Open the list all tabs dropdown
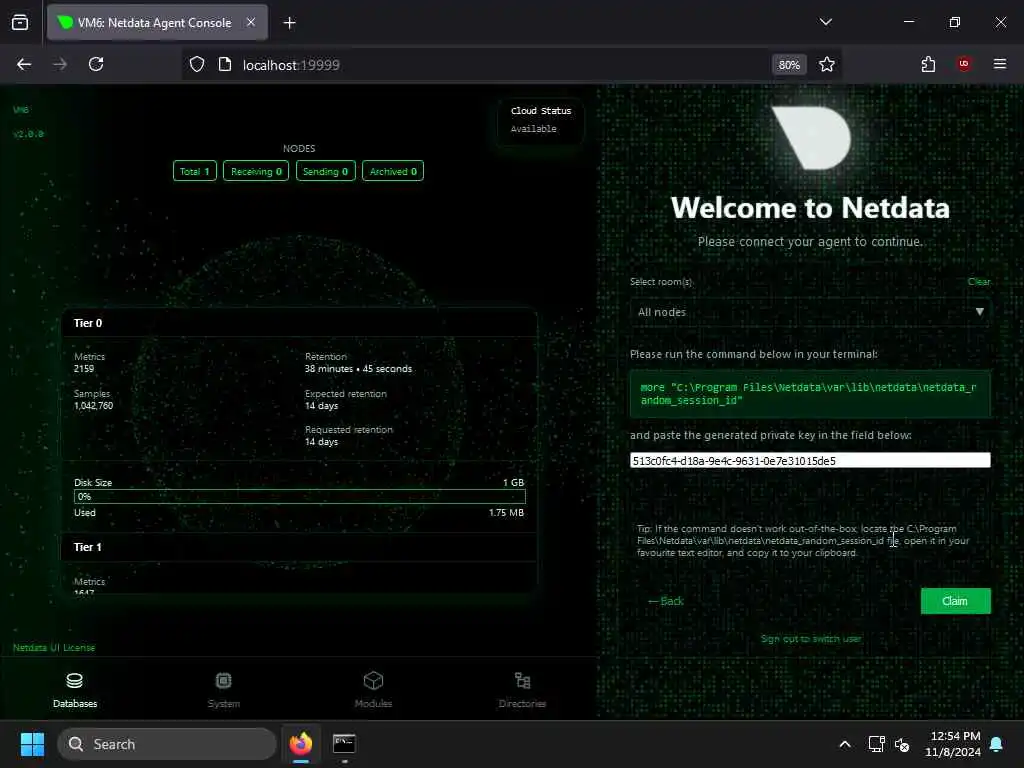This screenshot has width=1024, height=768. click(x=826, y=22)
